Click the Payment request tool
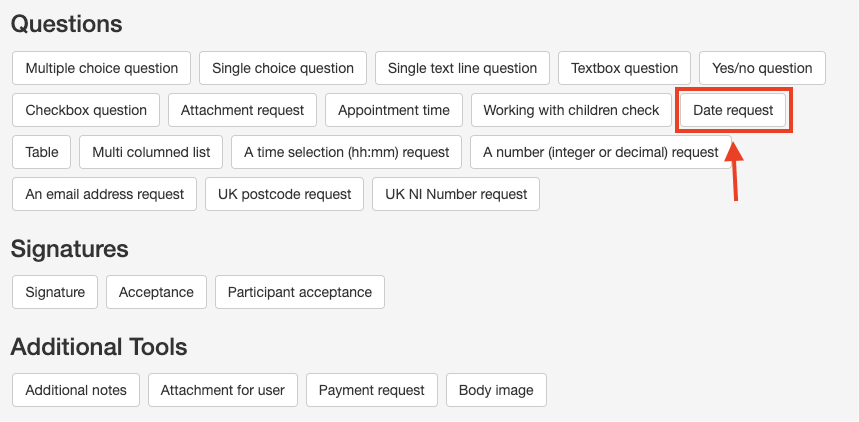Screen dimensions: 859x422 (x=371, y=390)
